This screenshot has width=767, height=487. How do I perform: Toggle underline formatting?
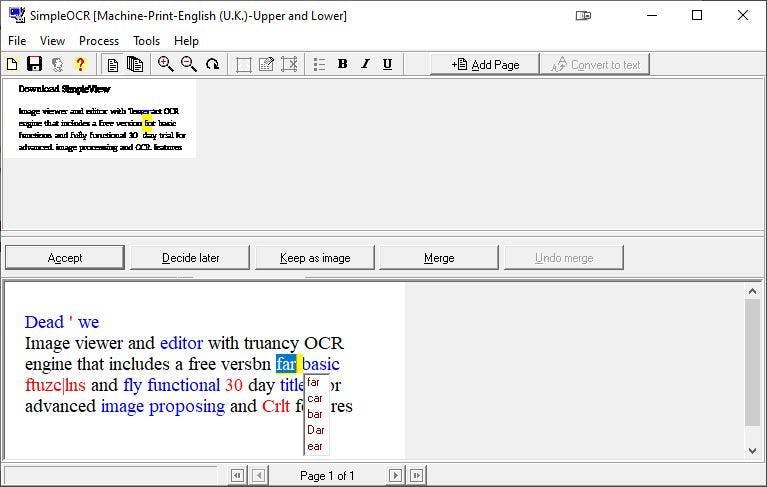pyautogui.click(x=387, y=64)
